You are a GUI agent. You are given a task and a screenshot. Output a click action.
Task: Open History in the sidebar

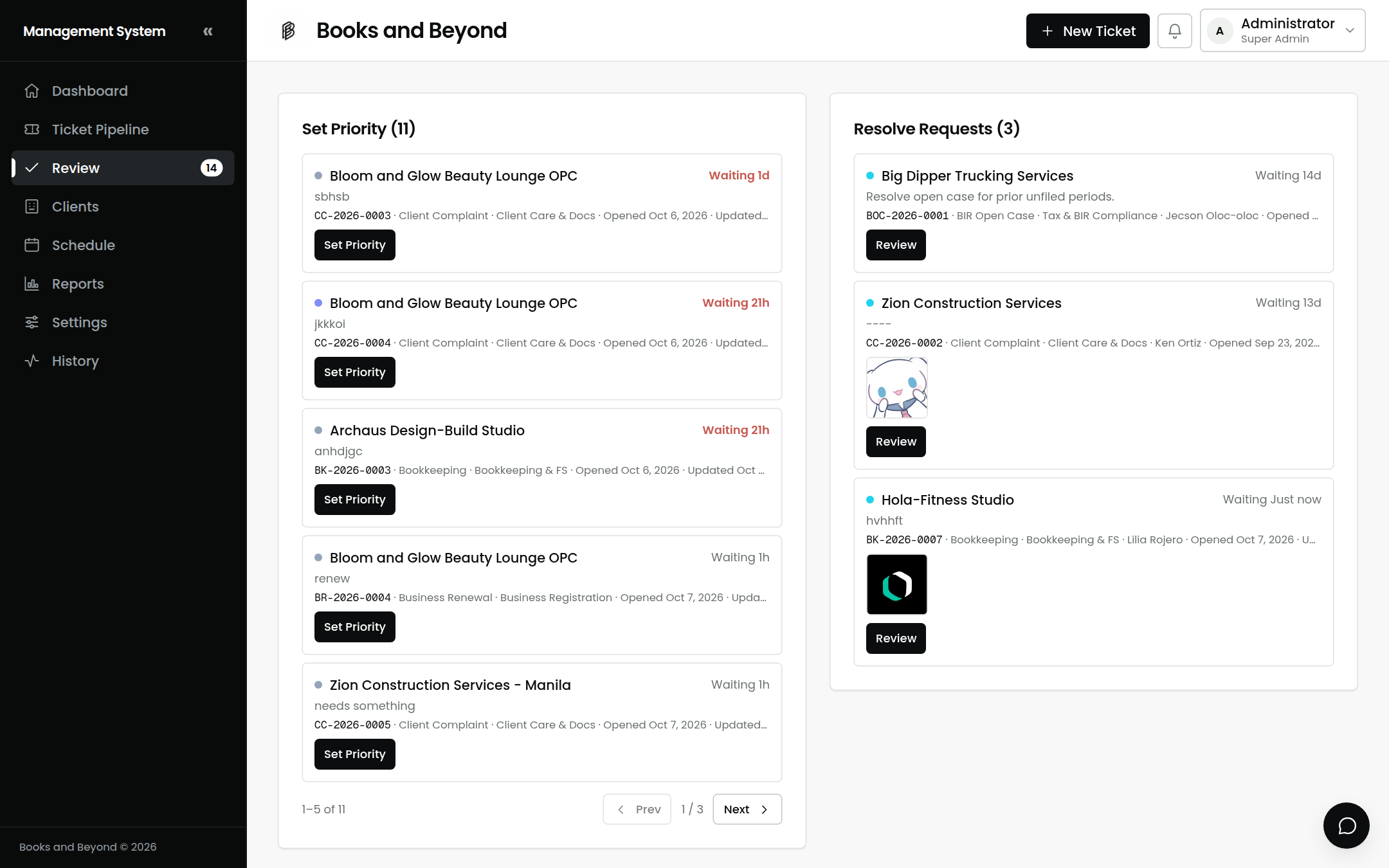pos(123,361)
